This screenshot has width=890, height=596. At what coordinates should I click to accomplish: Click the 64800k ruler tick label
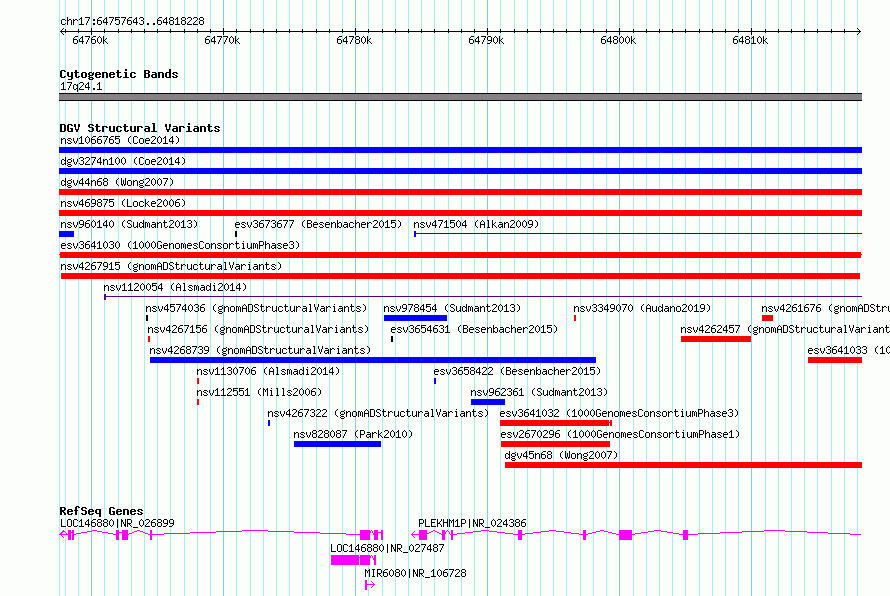pos(618,40)
